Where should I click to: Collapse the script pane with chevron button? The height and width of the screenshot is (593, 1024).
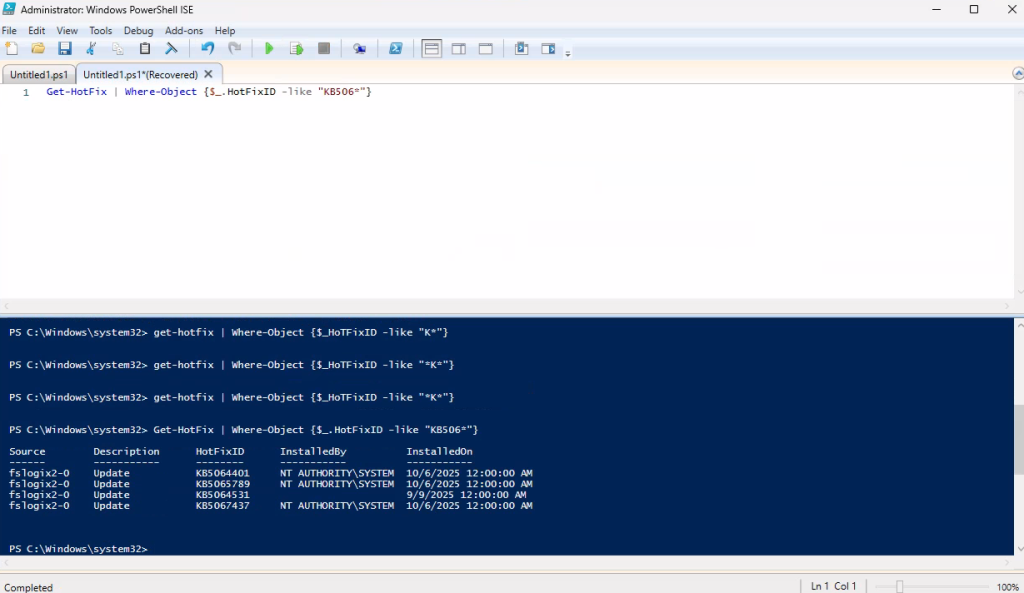pos(1016,74)
